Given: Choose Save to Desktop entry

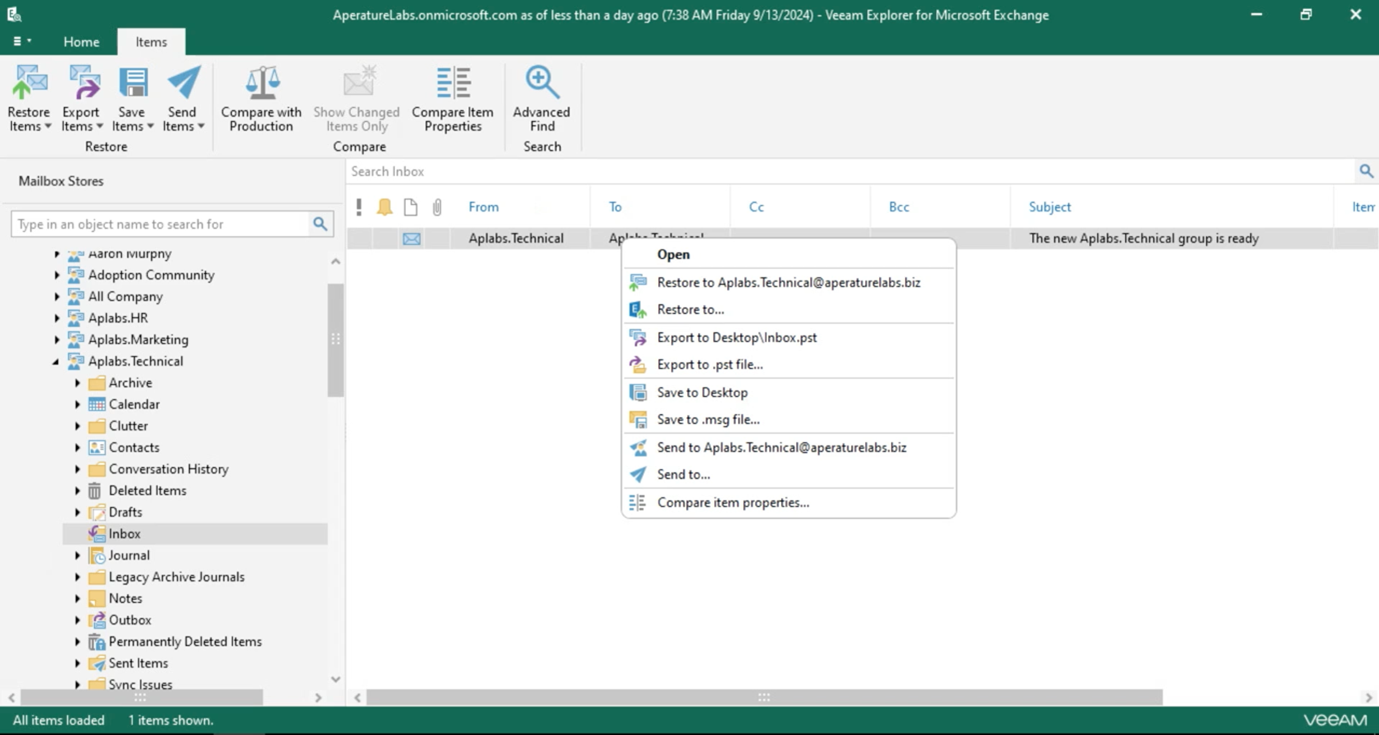Looking at the screenshot, I should (788, 392).
